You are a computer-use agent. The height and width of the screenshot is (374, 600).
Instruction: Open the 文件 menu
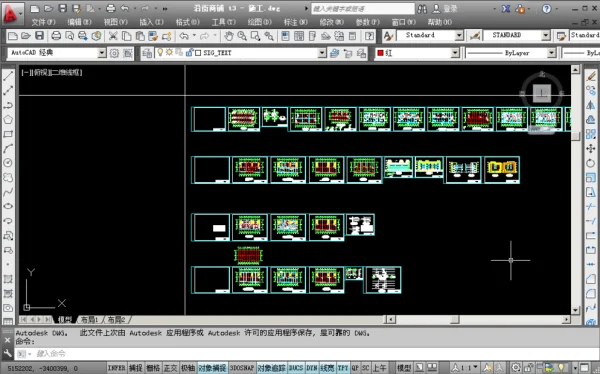pos(43,22)
